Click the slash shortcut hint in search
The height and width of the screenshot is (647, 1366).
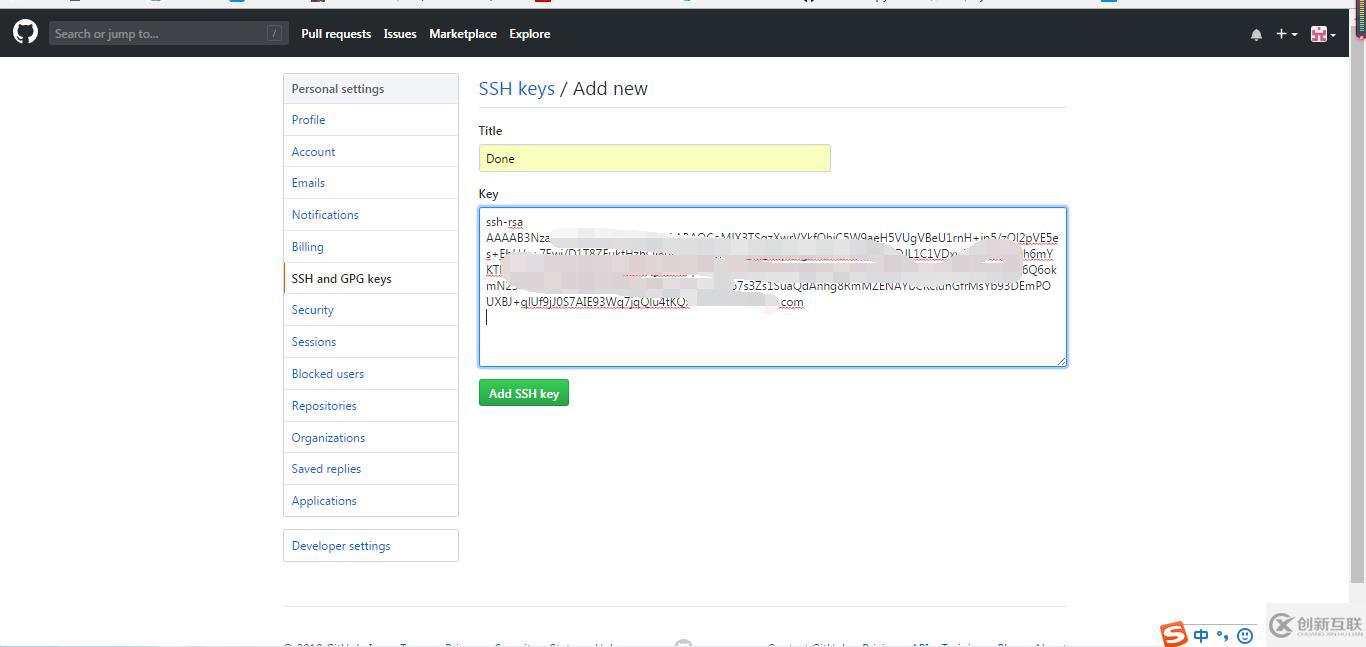(274, 34)
